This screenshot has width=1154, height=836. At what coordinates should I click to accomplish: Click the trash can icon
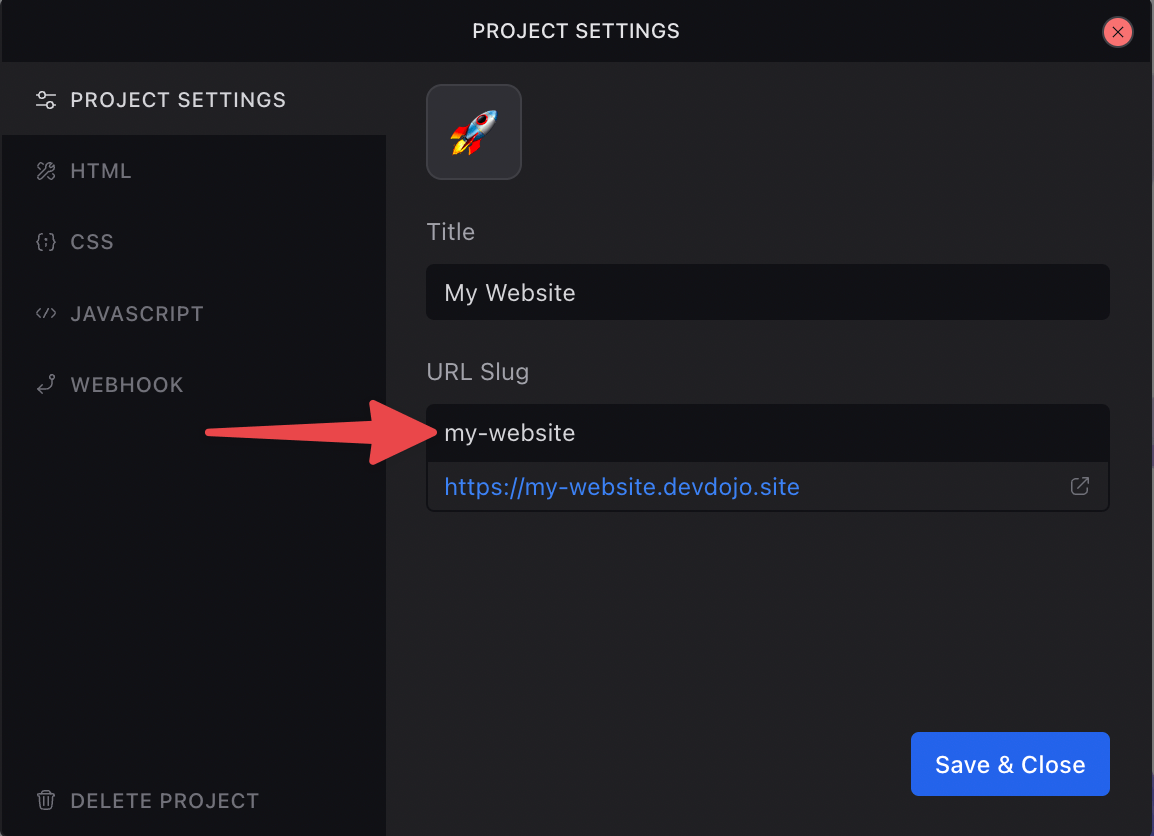pyautogui.click(x=46, y=800)
